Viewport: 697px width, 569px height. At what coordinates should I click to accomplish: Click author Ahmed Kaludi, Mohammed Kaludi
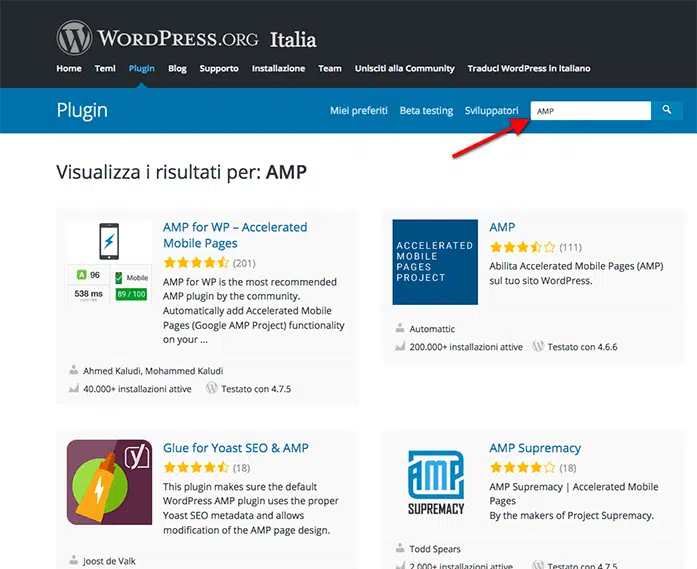click(153, 371)
